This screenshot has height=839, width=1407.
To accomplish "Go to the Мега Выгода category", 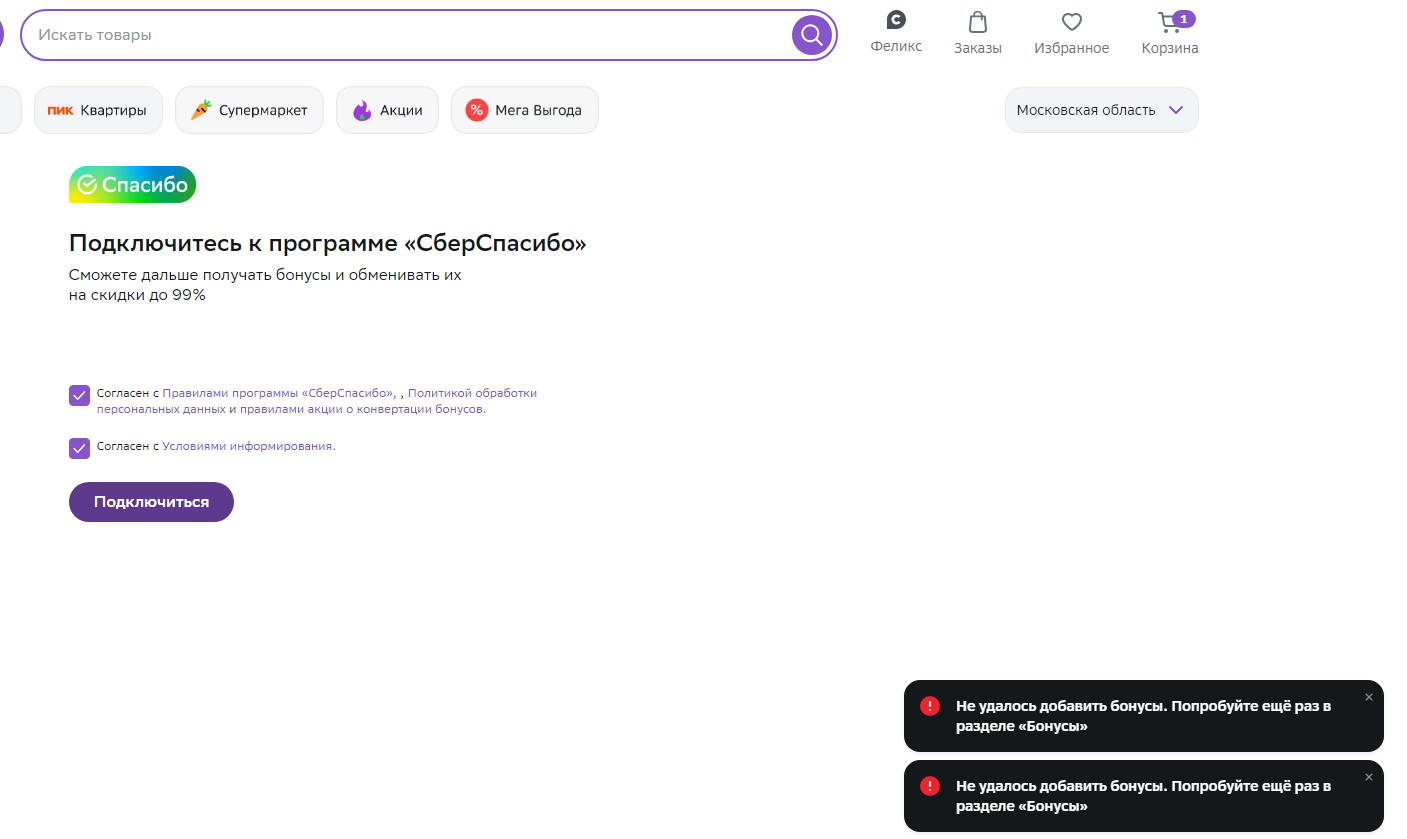I will tap(525, 110).
